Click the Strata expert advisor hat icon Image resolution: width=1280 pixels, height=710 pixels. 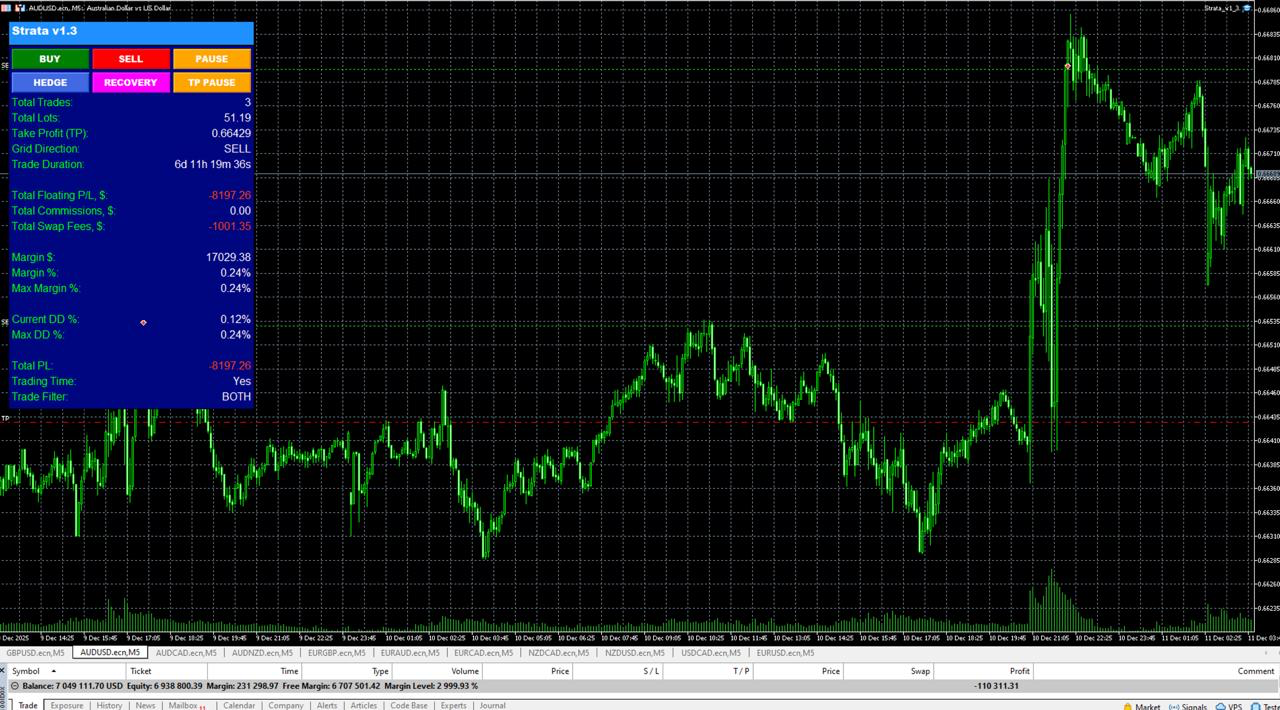point(1245,7)
